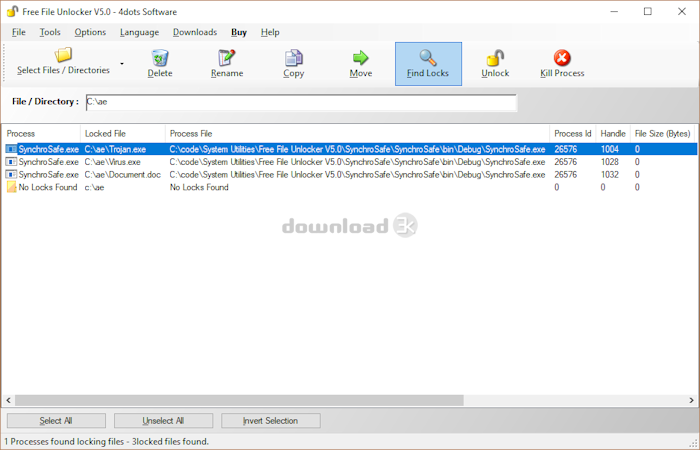Click the SynchroSafe icon in Virus.exe row
Screen dimensions: 700x450
coord(11,162)
